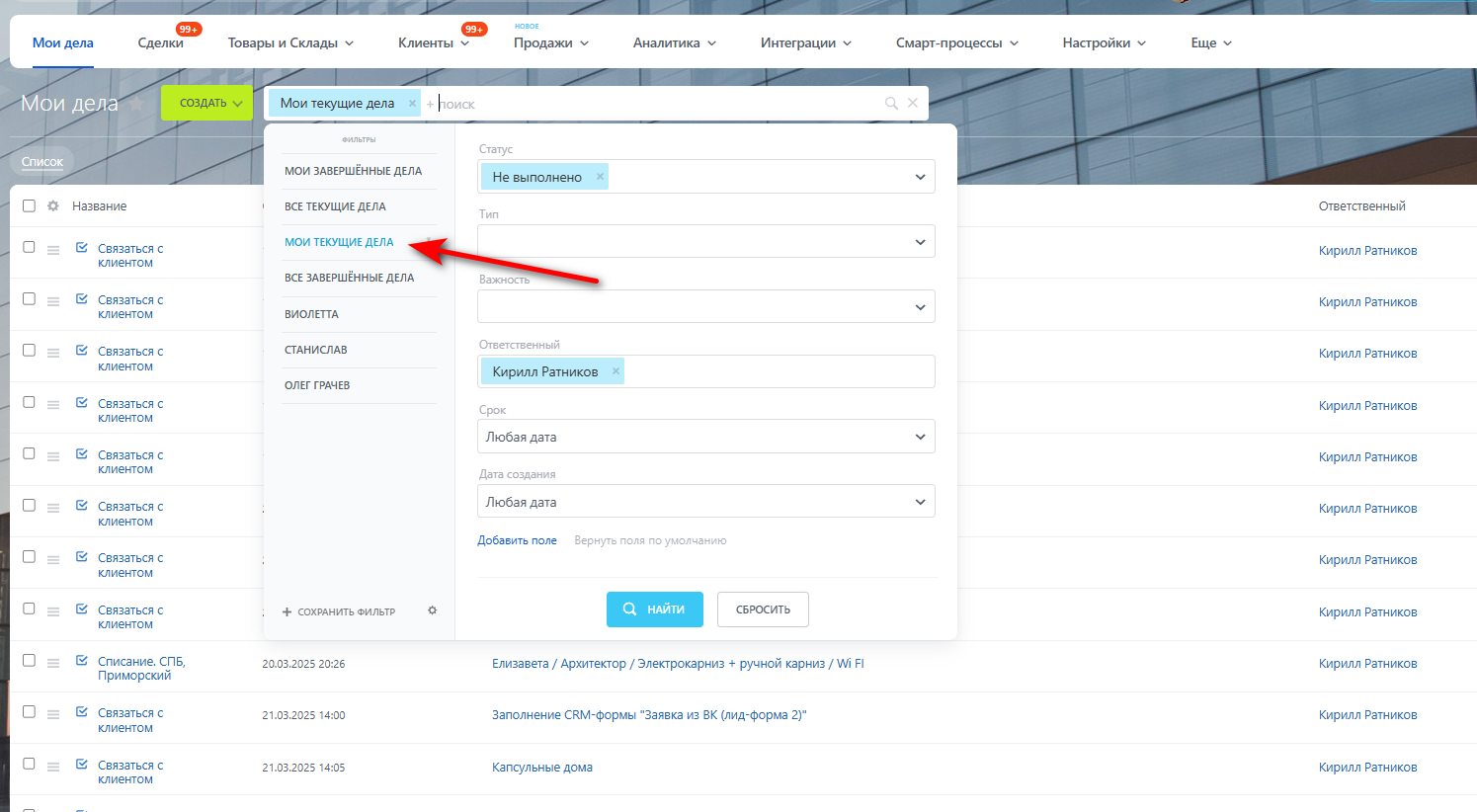
Task: Remove 'Не выполнено' tag from Статус field
Action: pos(600,177)
